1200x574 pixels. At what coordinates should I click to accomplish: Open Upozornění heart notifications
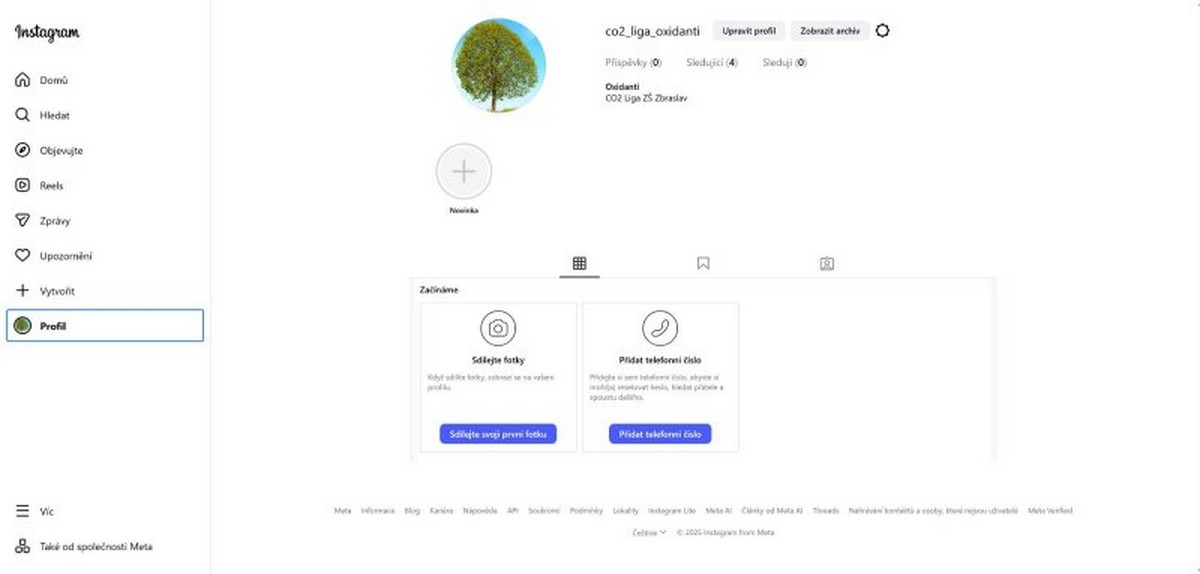point(23,256)
